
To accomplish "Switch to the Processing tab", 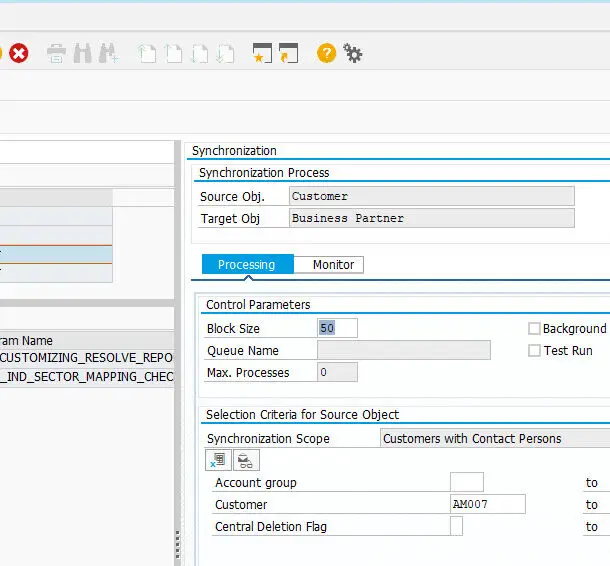I will coord(247,265).
